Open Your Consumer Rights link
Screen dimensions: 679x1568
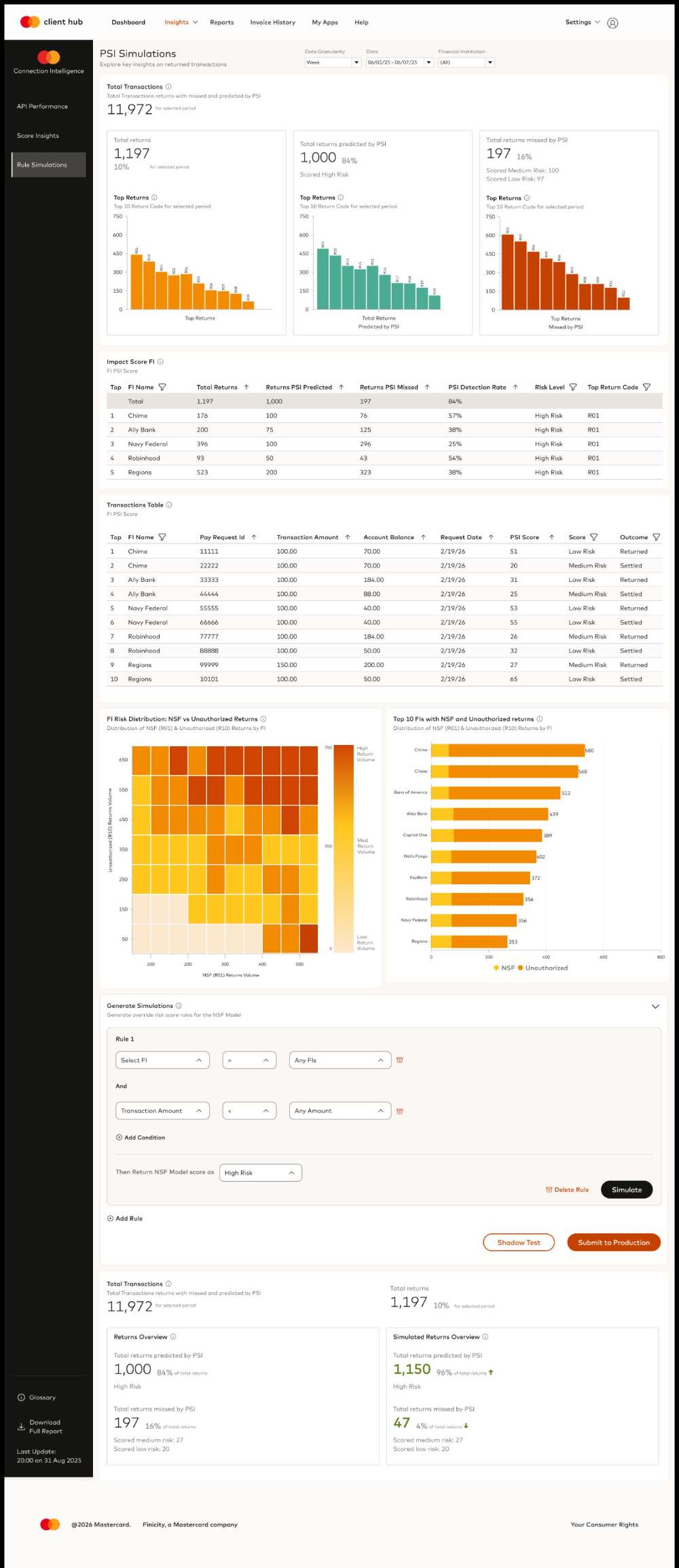[x=604, y=1525]
